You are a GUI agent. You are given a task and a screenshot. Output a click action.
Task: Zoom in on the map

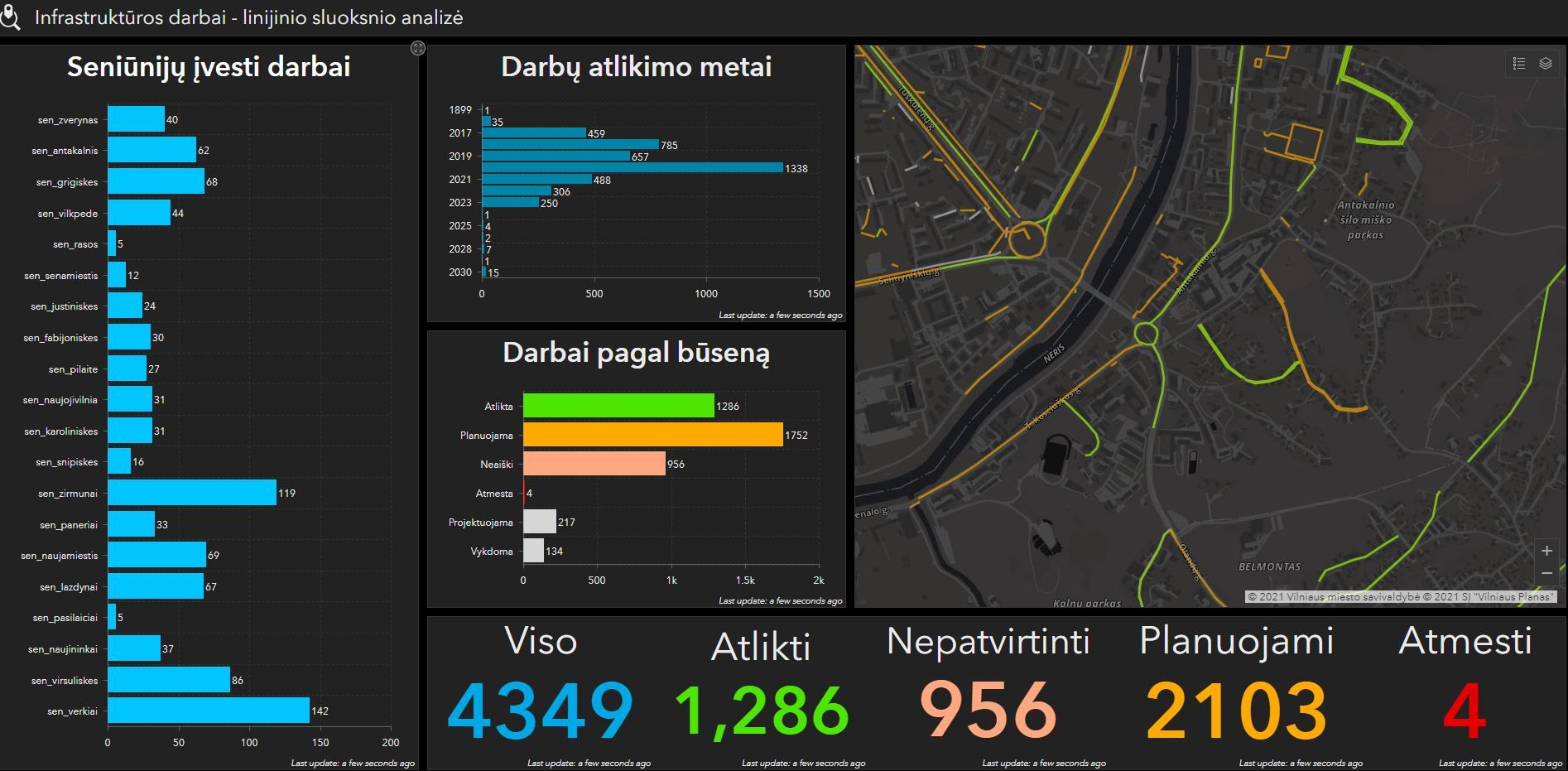(1546, 551)
